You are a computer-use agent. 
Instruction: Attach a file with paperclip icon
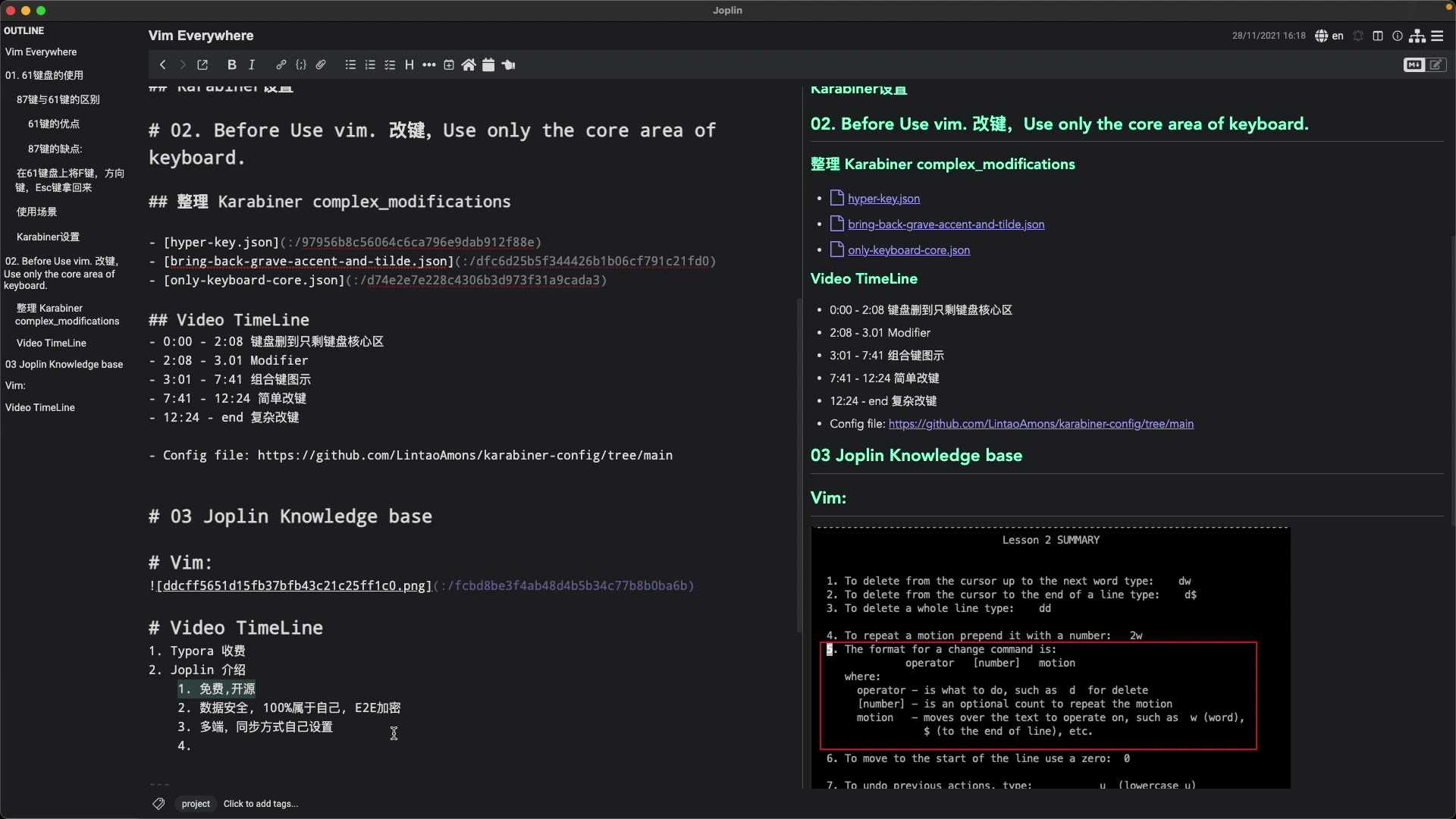tap(321, 65)
